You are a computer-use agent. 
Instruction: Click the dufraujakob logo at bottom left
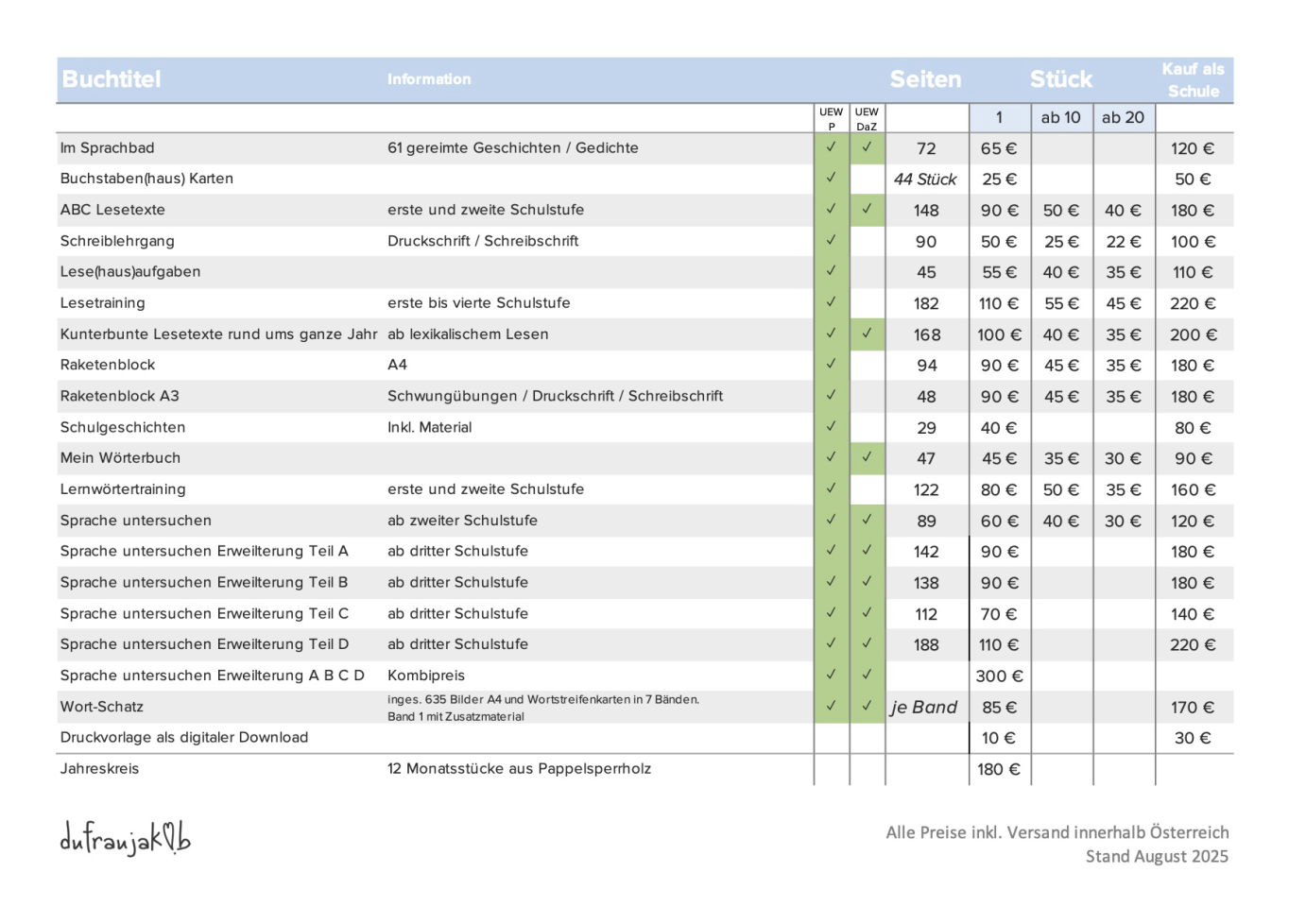coord(125,838)
